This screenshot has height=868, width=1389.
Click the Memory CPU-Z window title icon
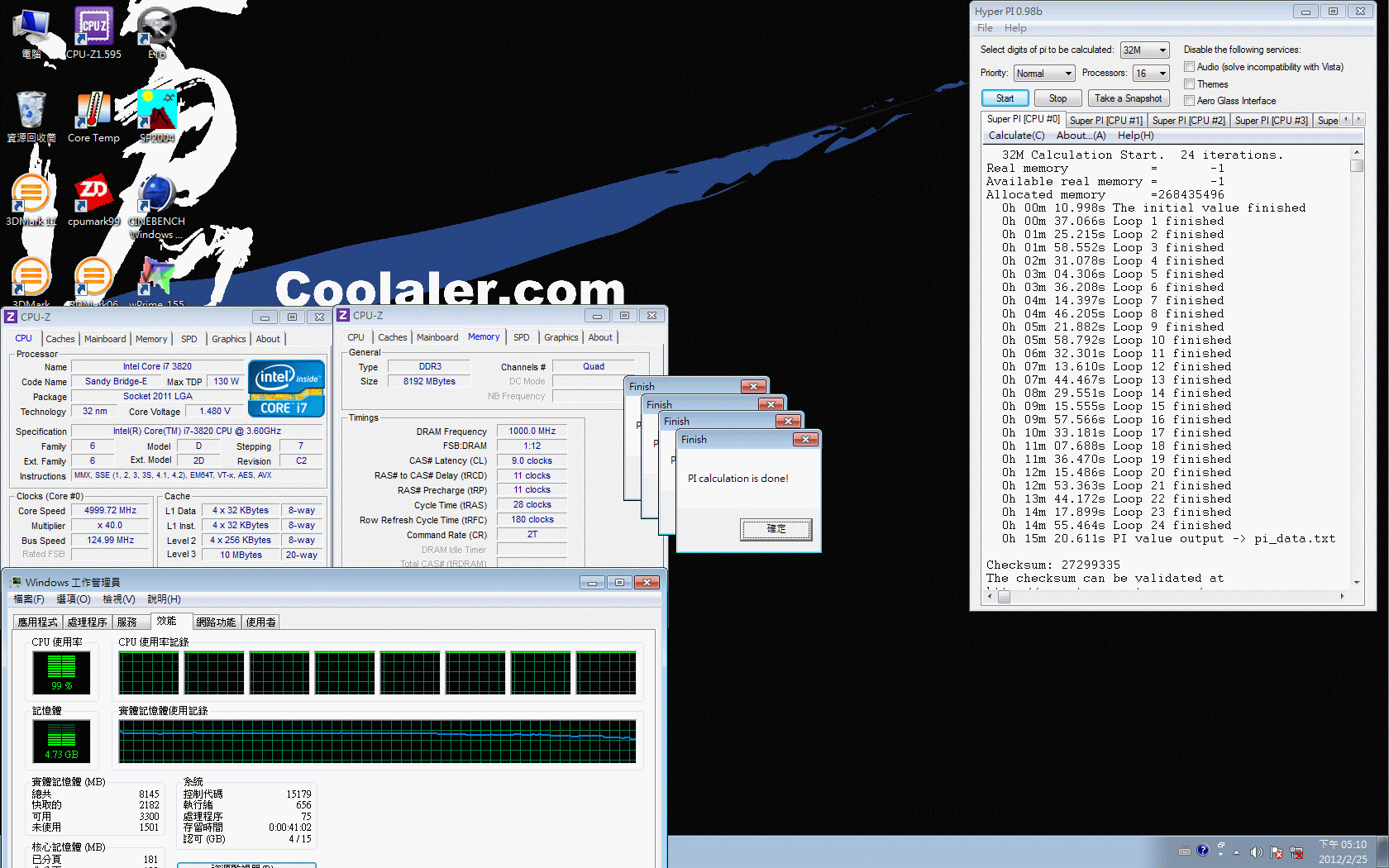(x=343, y=315)
